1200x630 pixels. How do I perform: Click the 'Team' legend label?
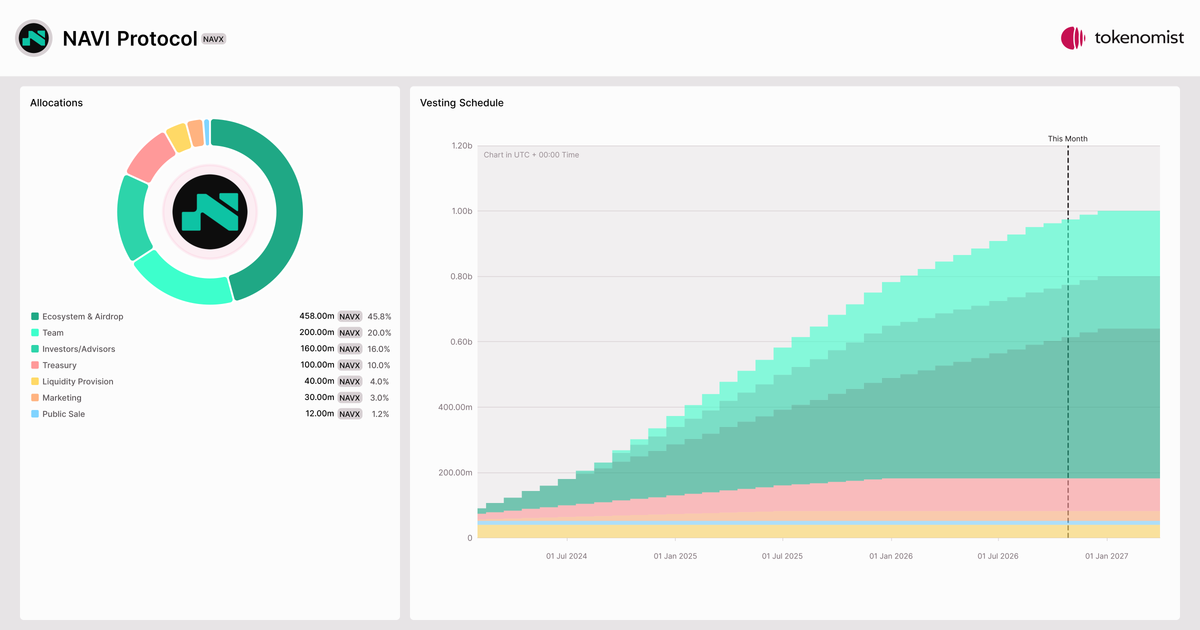pyautogui.click(x=53, y=333)
